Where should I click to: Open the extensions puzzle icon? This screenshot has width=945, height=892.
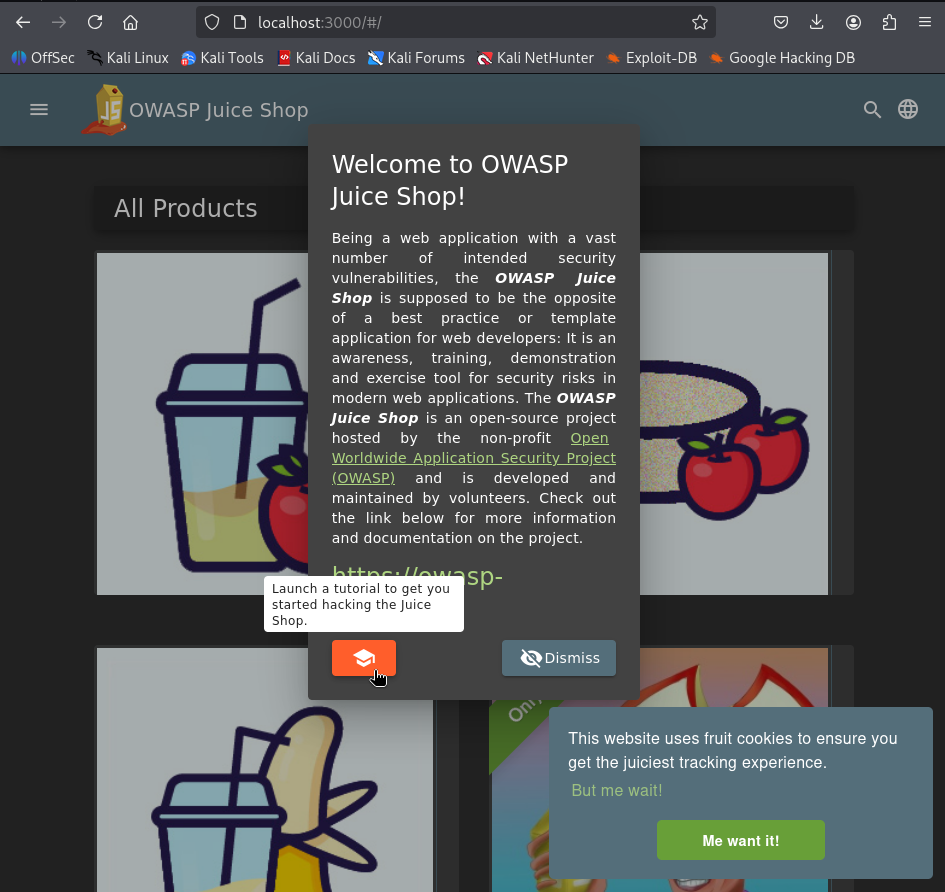[x=889, y=23]
